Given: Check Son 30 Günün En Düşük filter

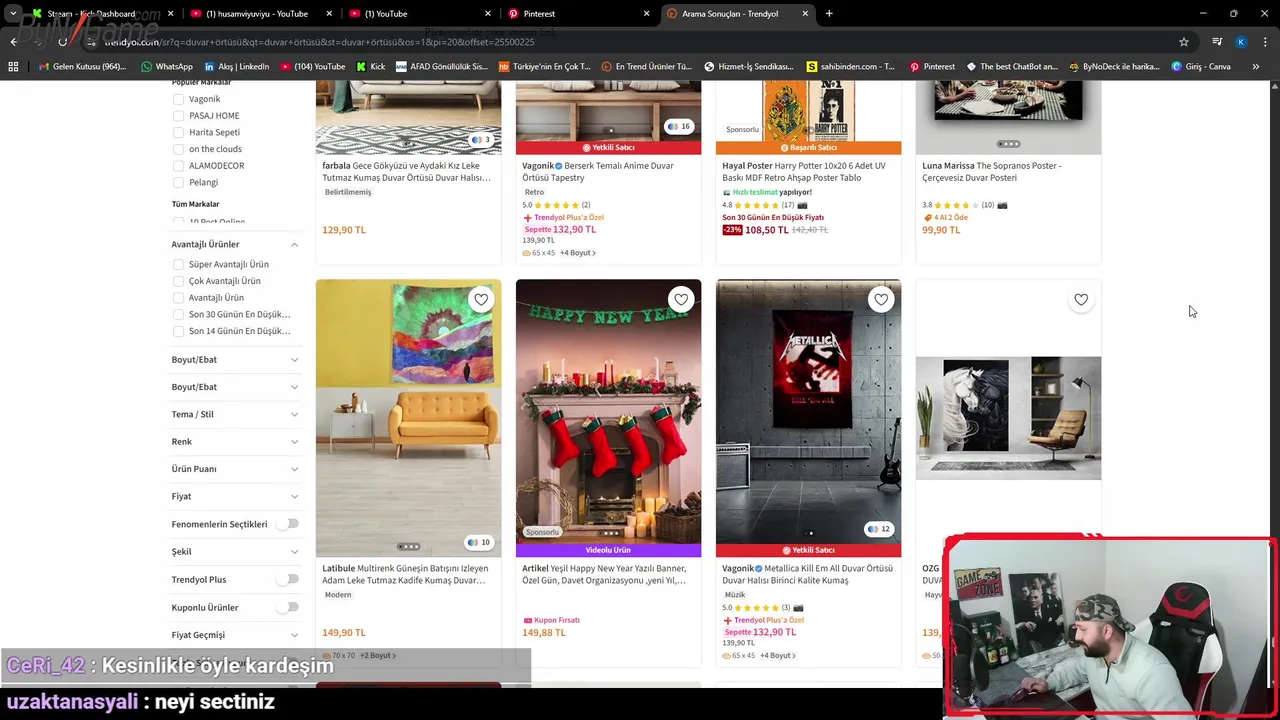Looking at the screenshot, I should tap(178, 314).
